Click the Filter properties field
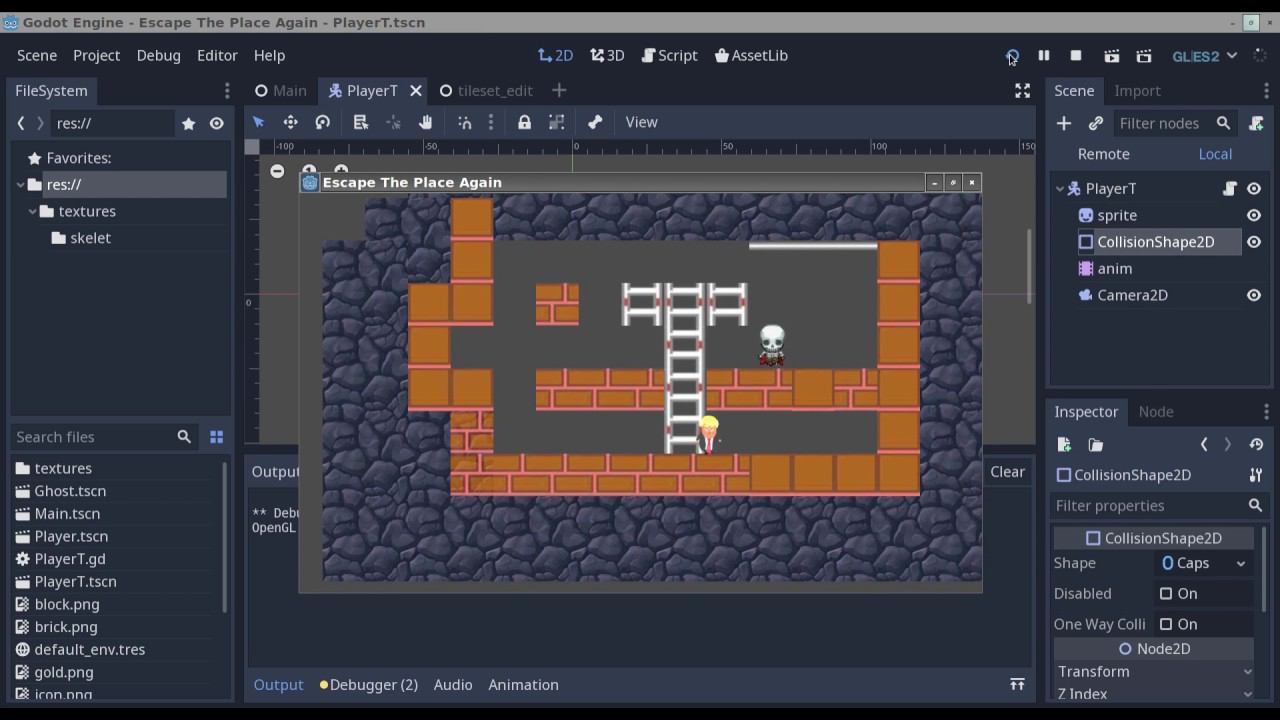The height and width of the screenshot is (720, 1280). click(x=1160, y=506)
